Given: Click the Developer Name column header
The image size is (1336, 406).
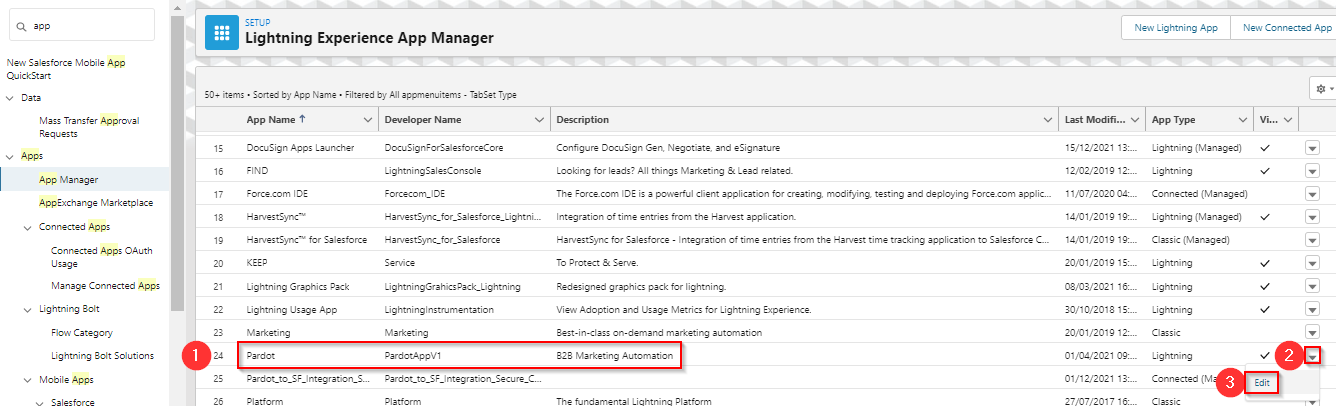Looking at the screenshot, I should [423, 120].
